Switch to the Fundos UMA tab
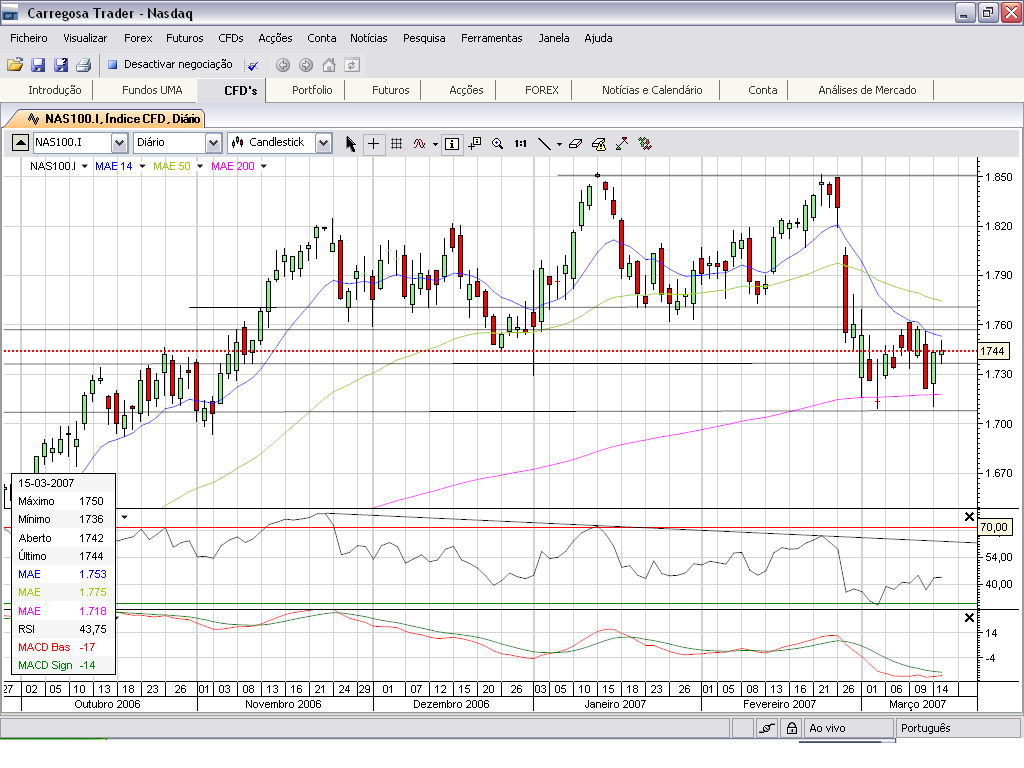This screenshot has width=1024, height=768. coord(152,90)
